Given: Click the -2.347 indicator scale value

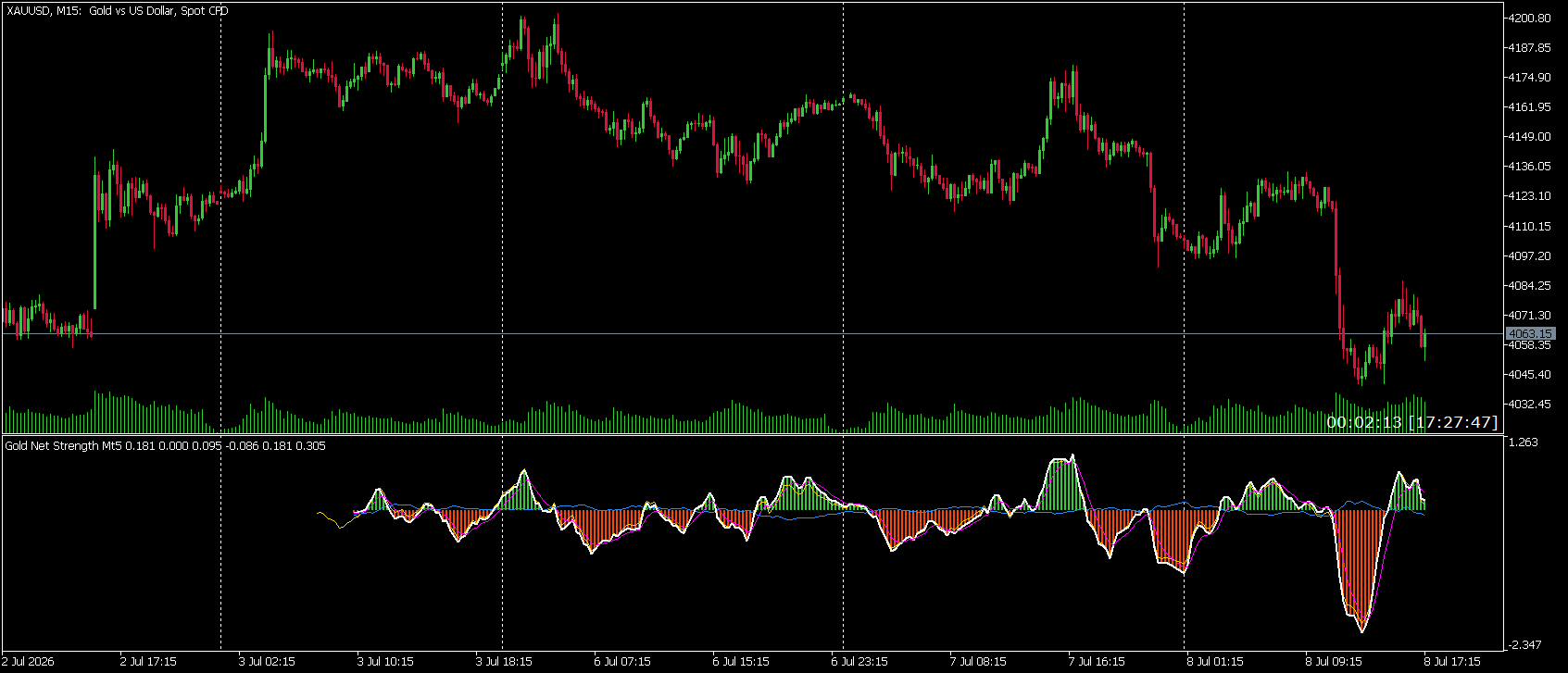Looking at the screenshot, I should [1525, 645].
